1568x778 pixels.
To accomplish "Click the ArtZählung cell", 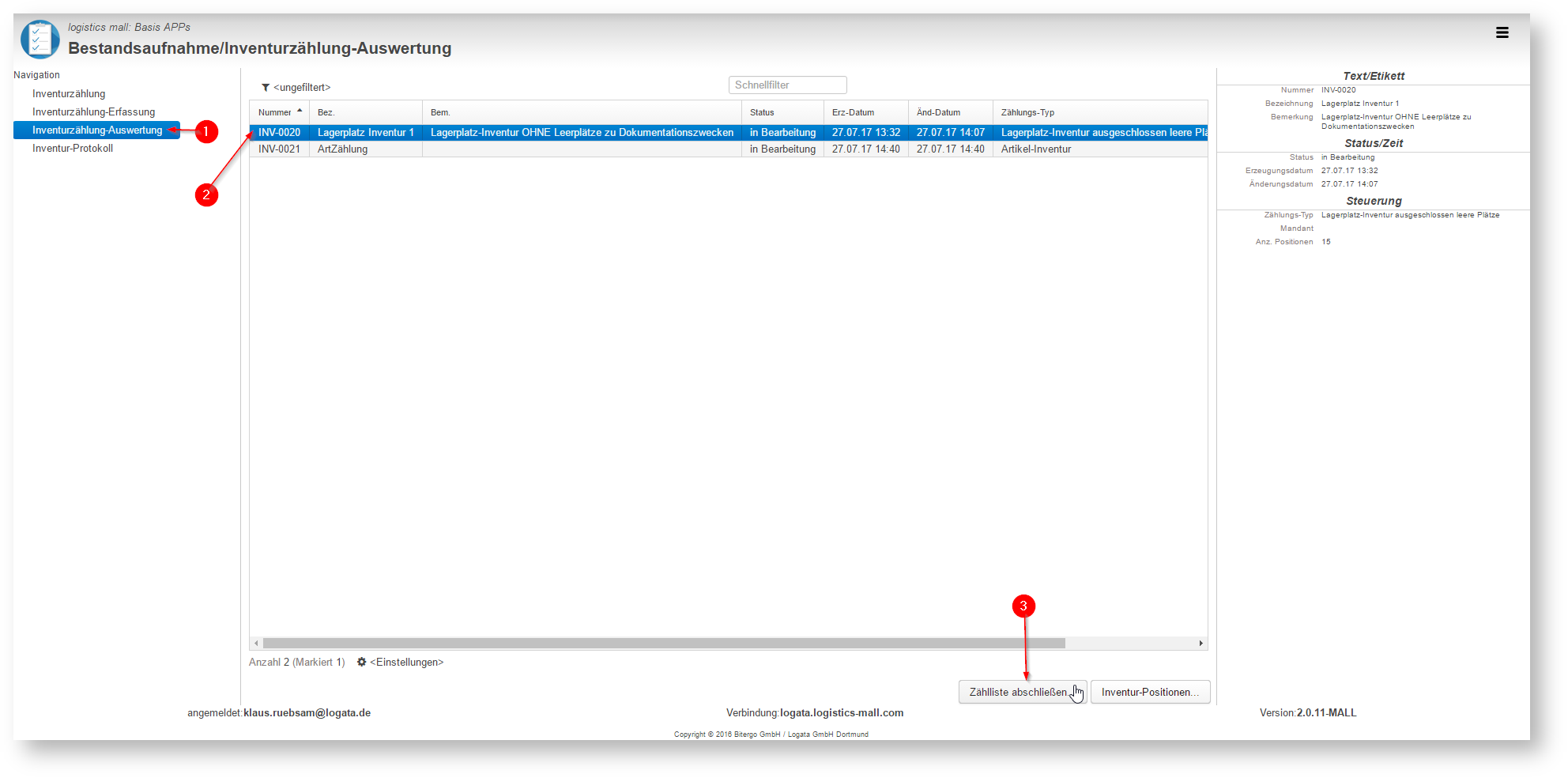I will point(366,149).
